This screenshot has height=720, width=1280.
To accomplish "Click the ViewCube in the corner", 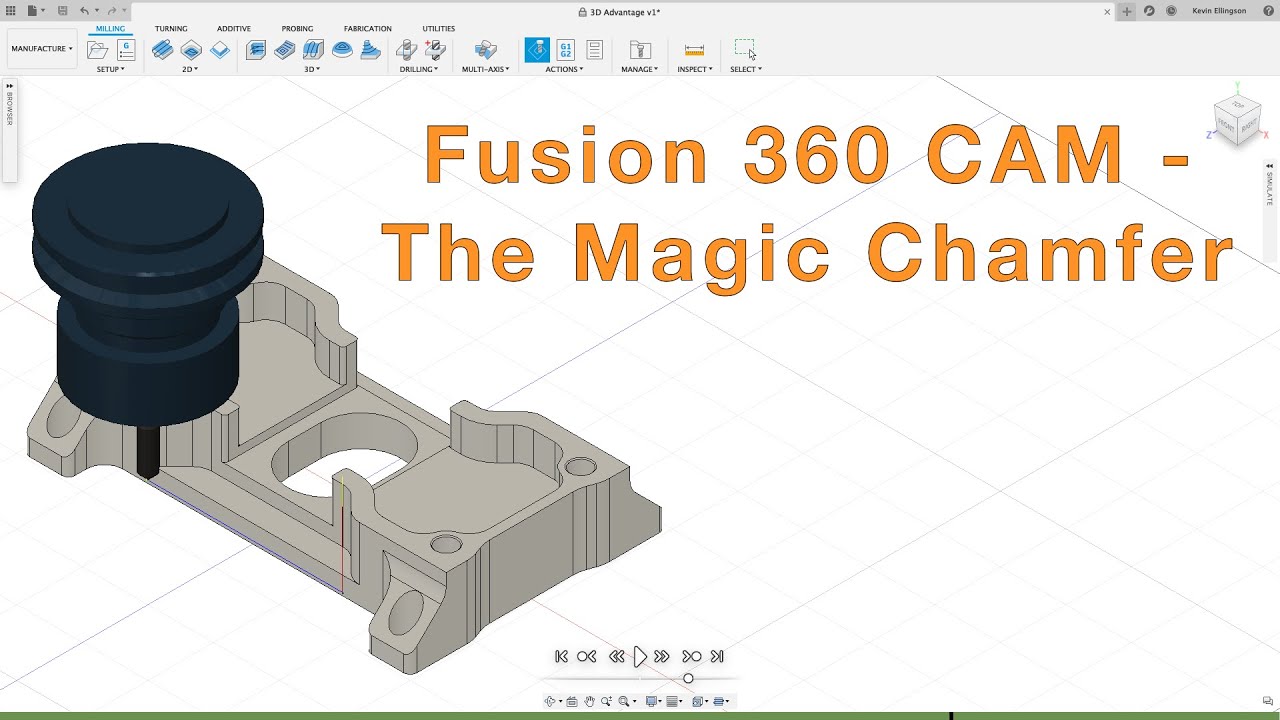I will [x=1237, y=118].
